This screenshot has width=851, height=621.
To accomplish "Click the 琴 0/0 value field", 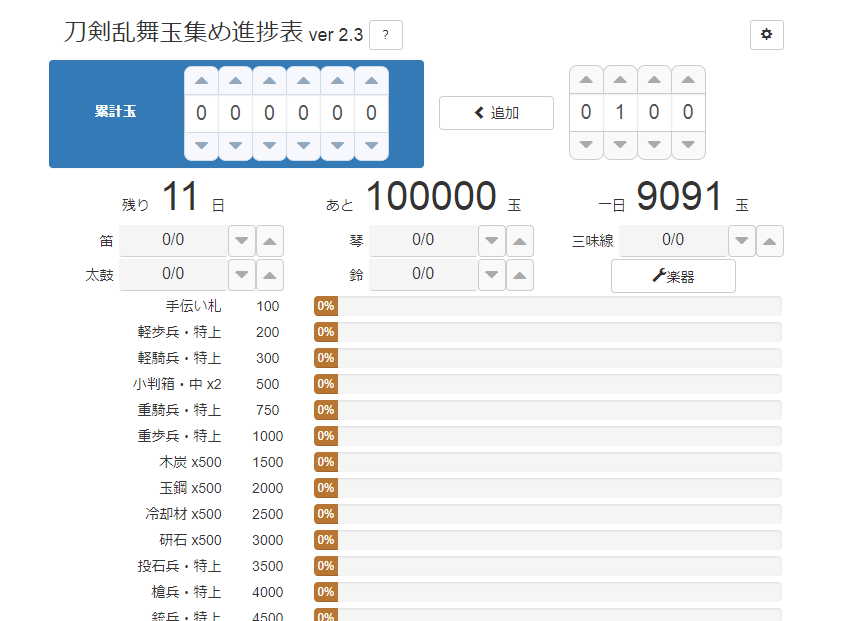I will (423, 240).
